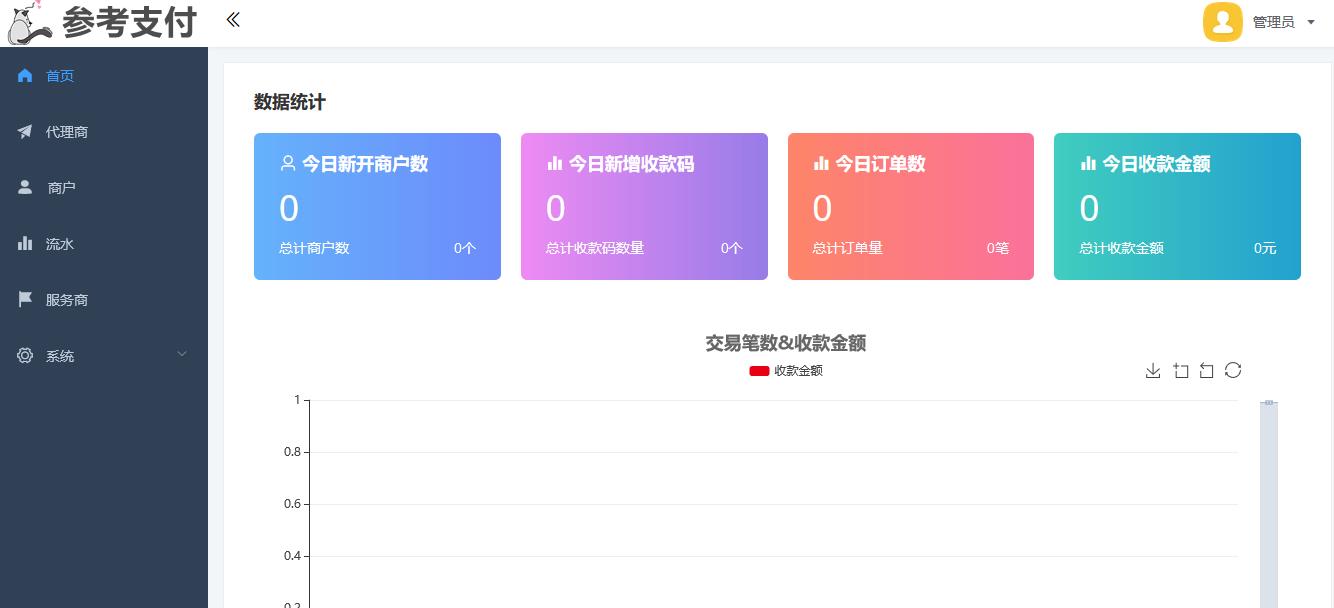Viewport: 1334px width, 608px height.
Task: Select the 服务商 flag icon
Action: pyautogui.click(x=25, y=299)
